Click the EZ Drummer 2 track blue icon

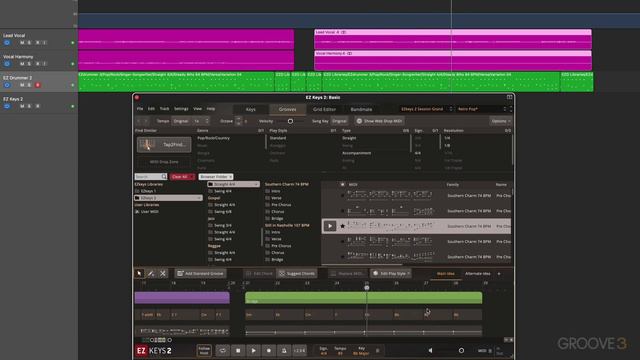coord(7,85)
